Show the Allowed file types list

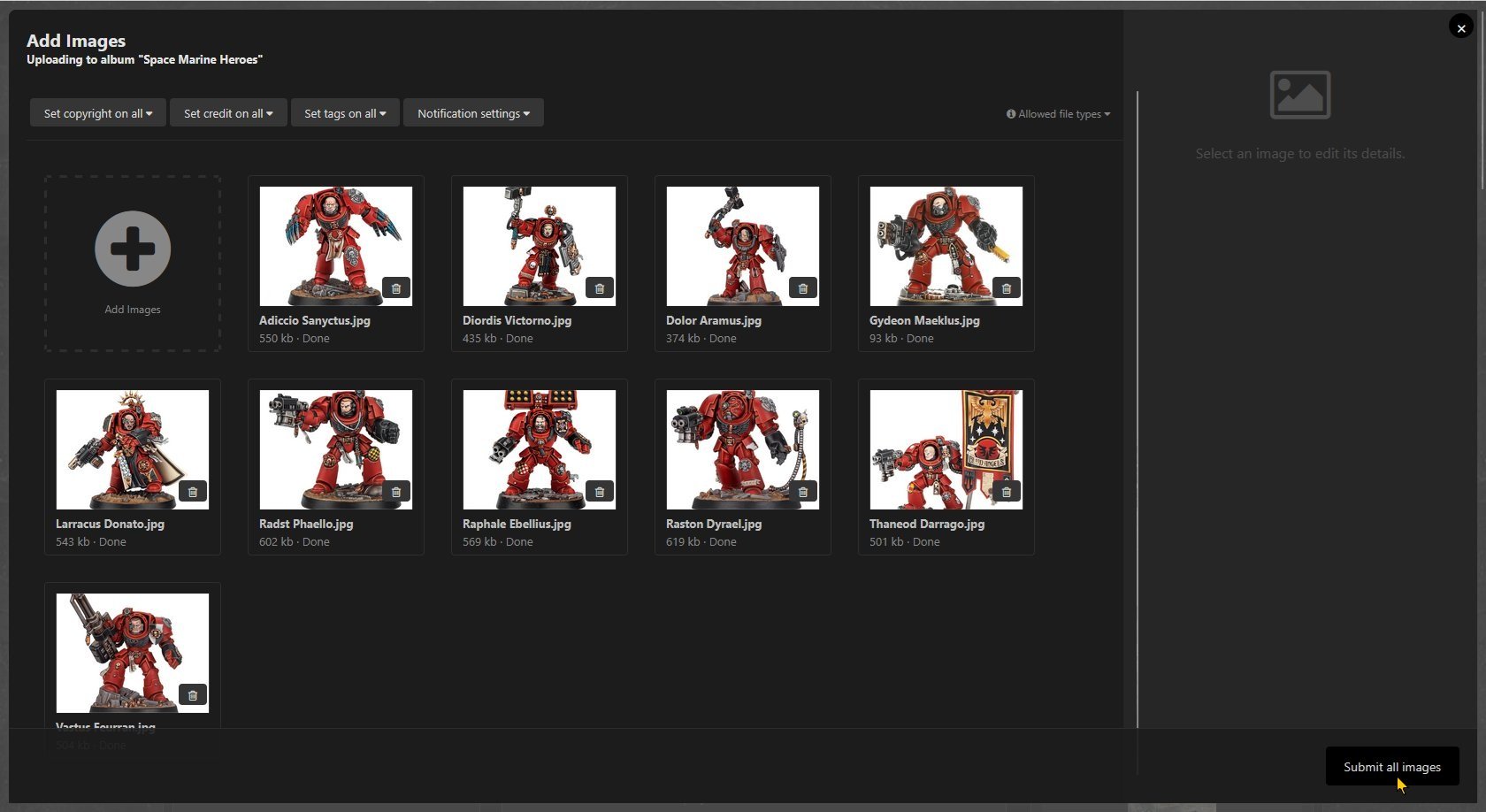click(1058, 114)
